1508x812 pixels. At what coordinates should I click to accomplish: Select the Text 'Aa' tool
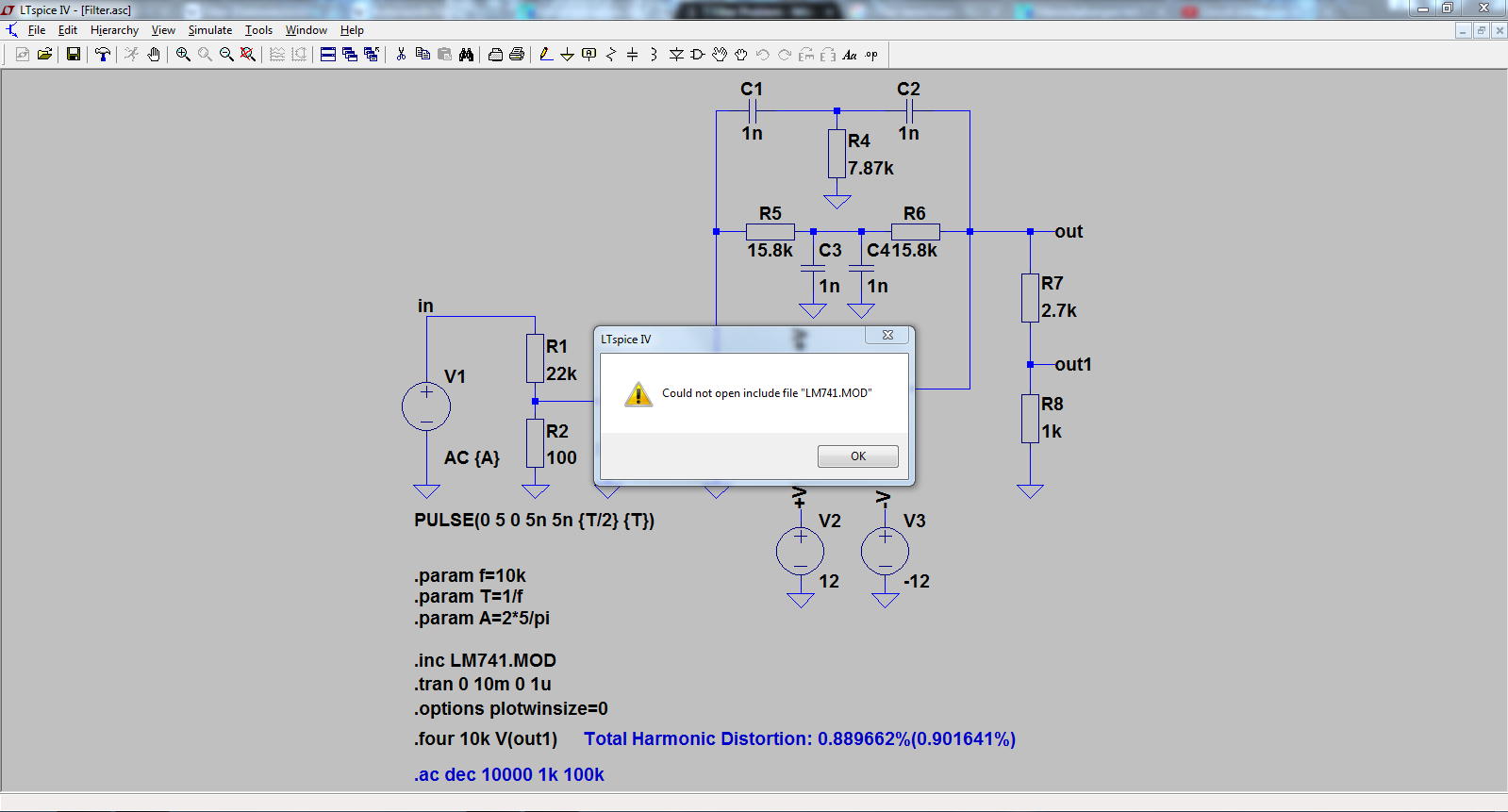click(x=850, y=55)
